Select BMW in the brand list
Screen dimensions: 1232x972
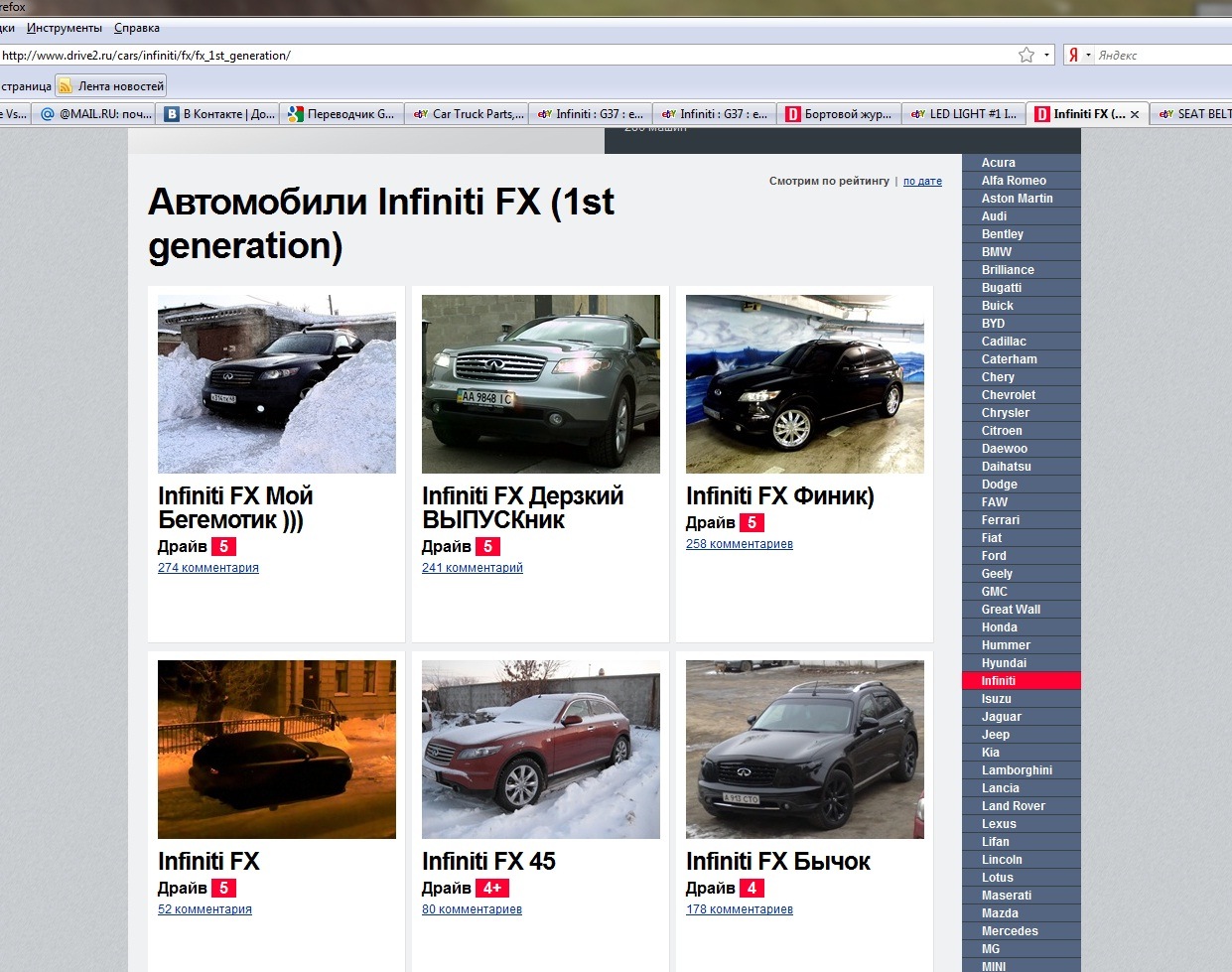tap(1022, 252)
